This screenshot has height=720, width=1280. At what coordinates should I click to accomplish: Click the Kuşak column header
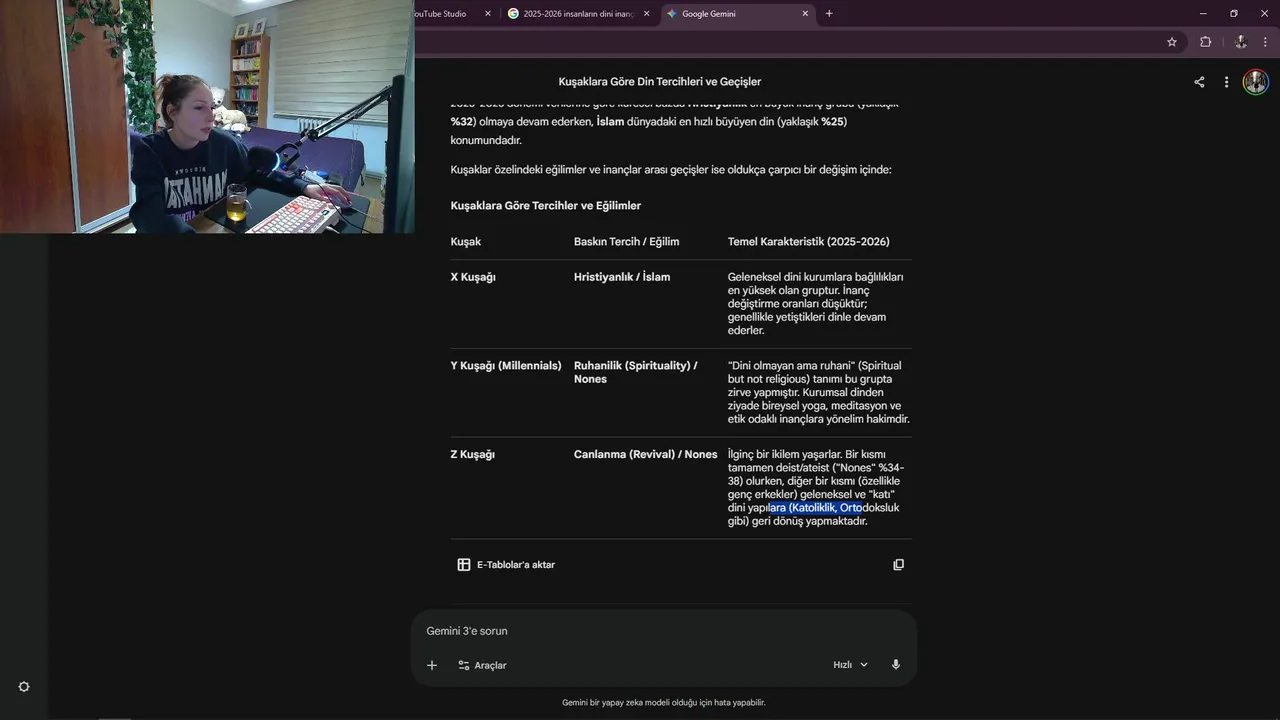click(x=466, y=242)
